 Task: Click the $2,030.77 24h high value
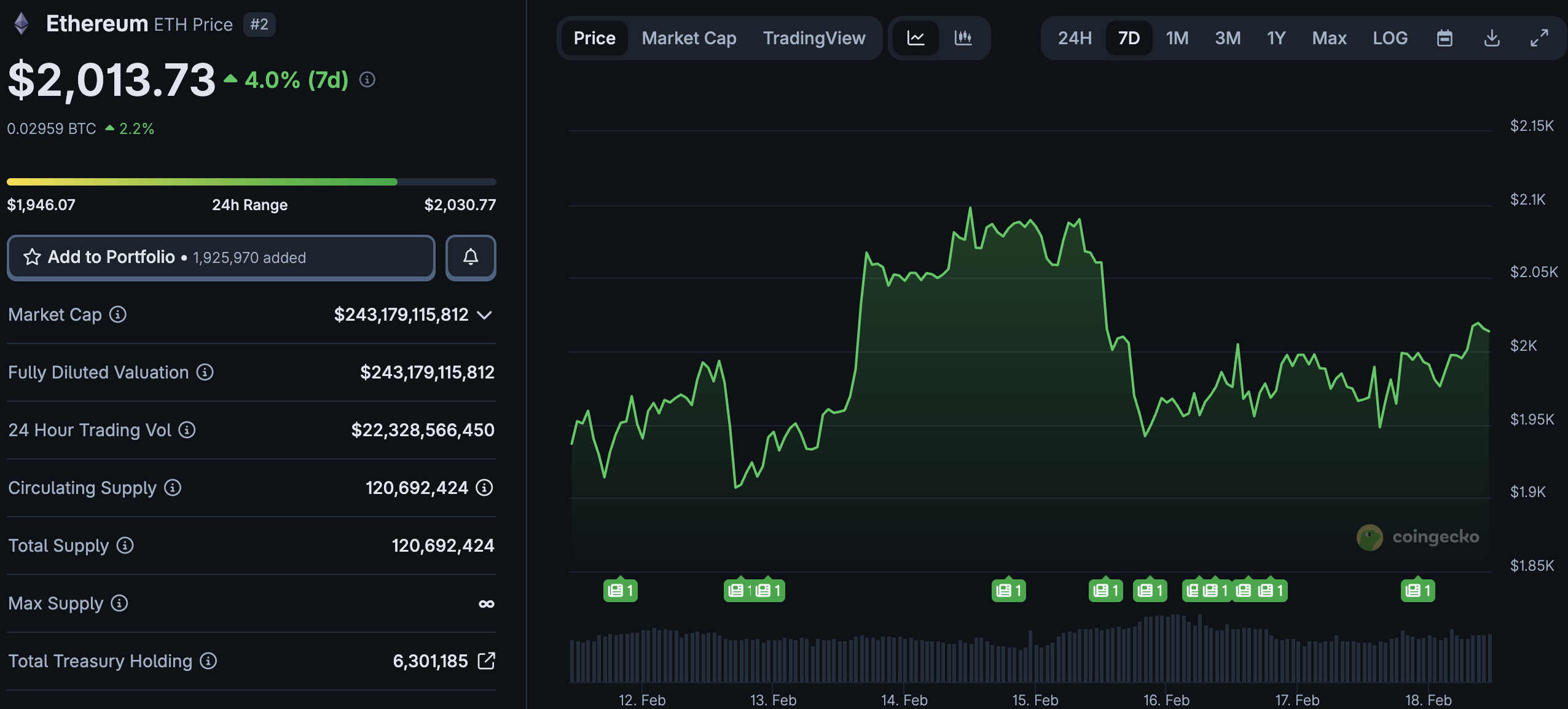(460, 205)
